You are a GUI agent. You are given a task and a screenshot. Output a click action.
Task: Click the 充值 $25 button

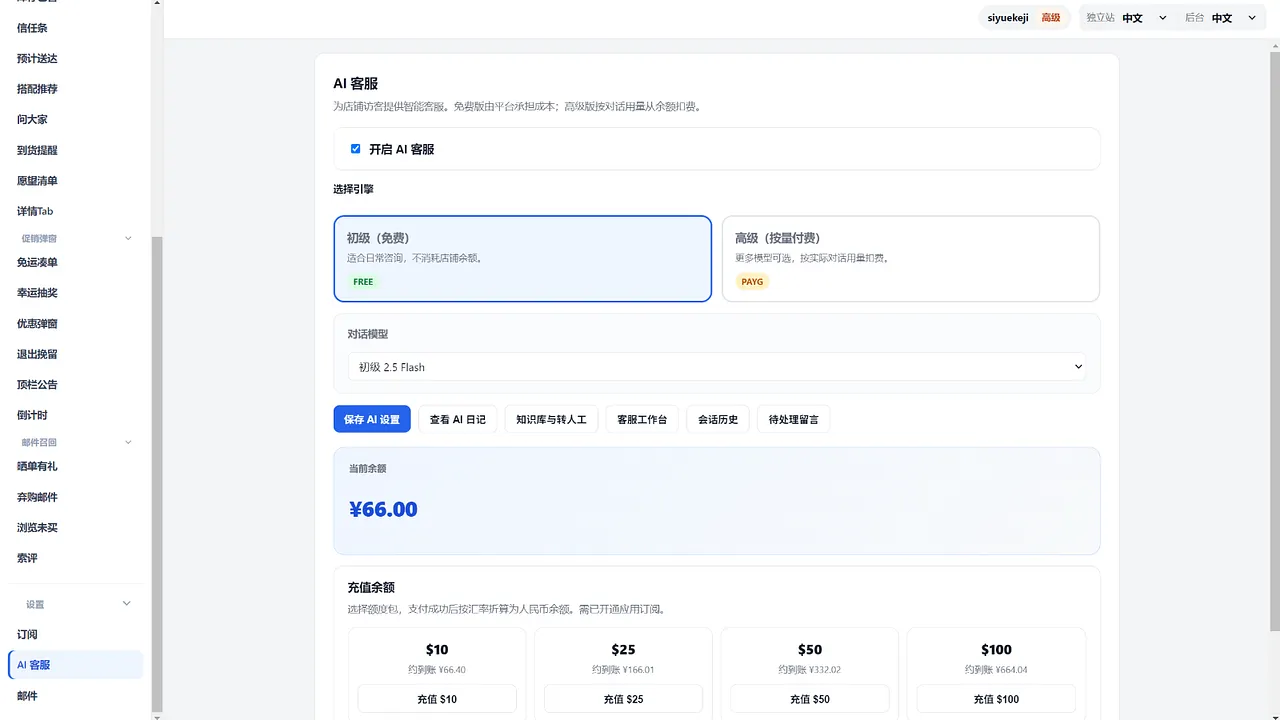click(x=623, y=699)
